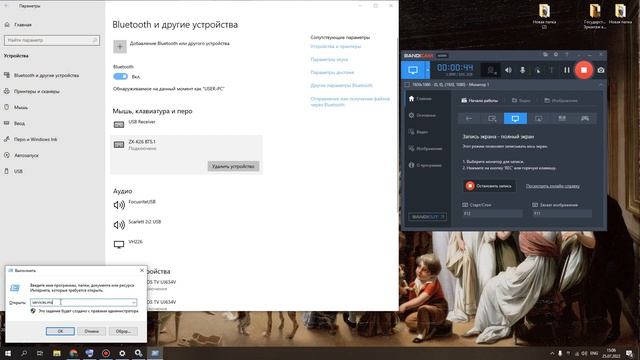
Task: Pause the Bandicam recording
Action: tap(567, 70)
